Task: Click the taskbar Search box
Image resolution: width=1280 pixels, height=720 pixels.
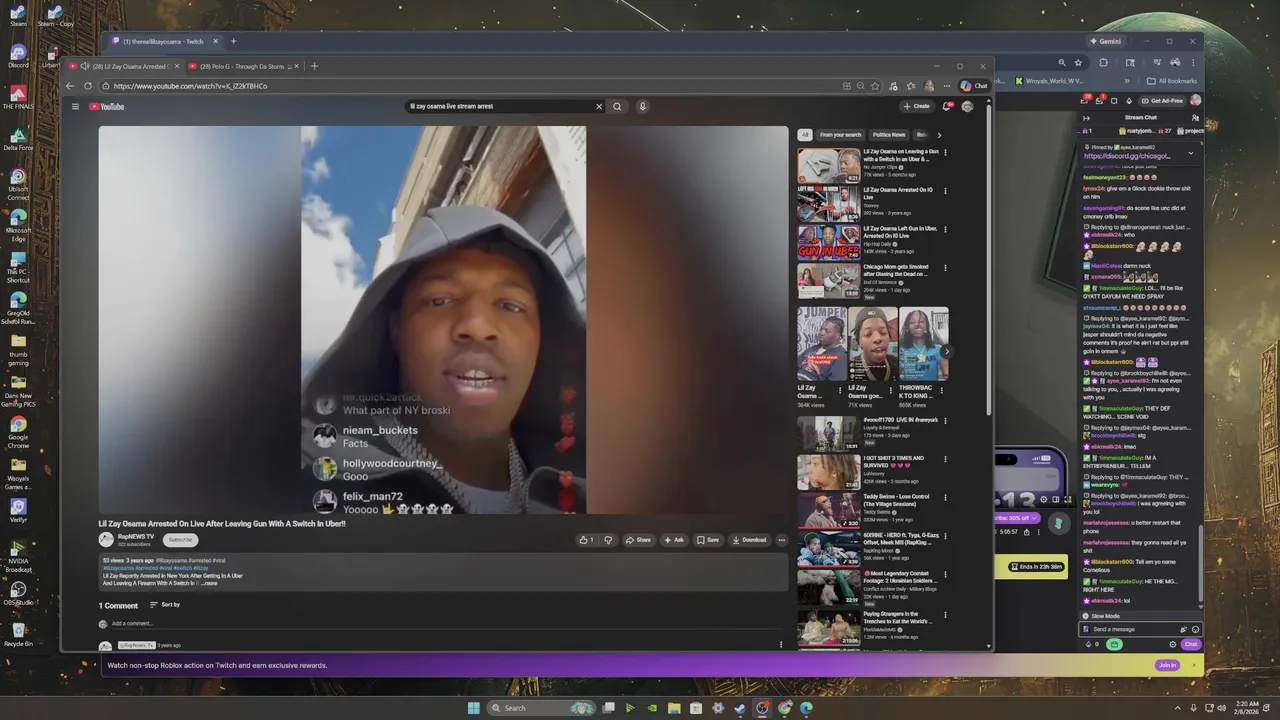Action: (x=541, y=708)
